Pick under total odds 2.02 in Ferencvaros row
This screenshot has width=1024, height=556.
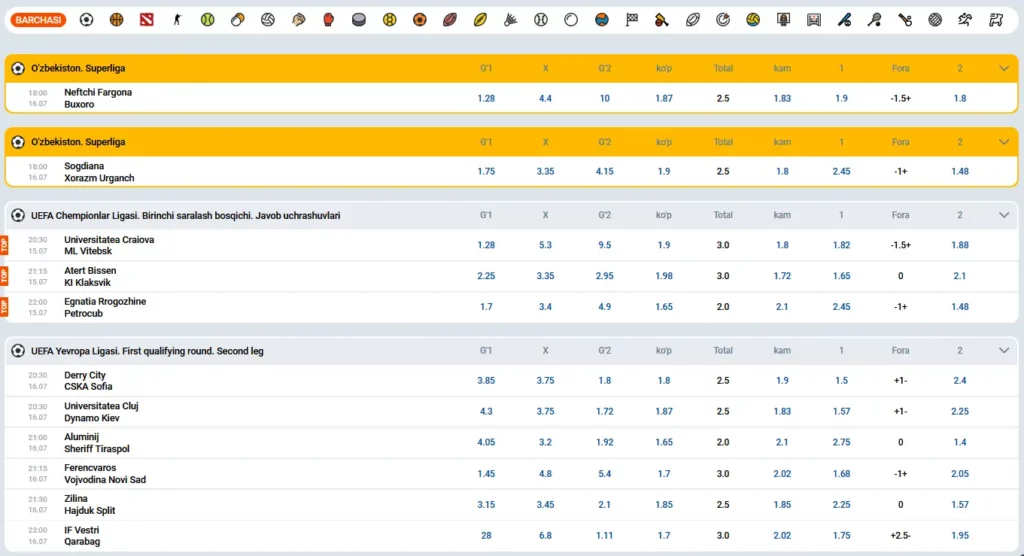[x=782, y=474]
